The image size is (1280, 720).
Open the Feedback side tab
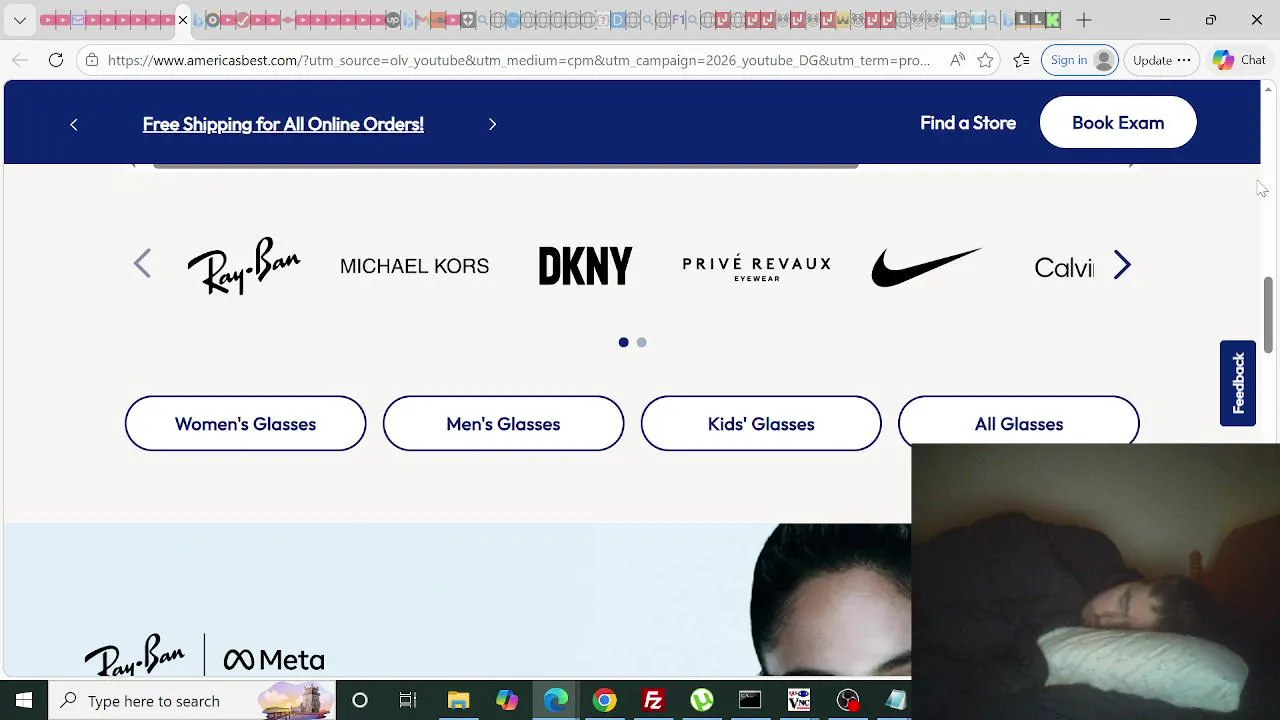(x=1238, y=383)
